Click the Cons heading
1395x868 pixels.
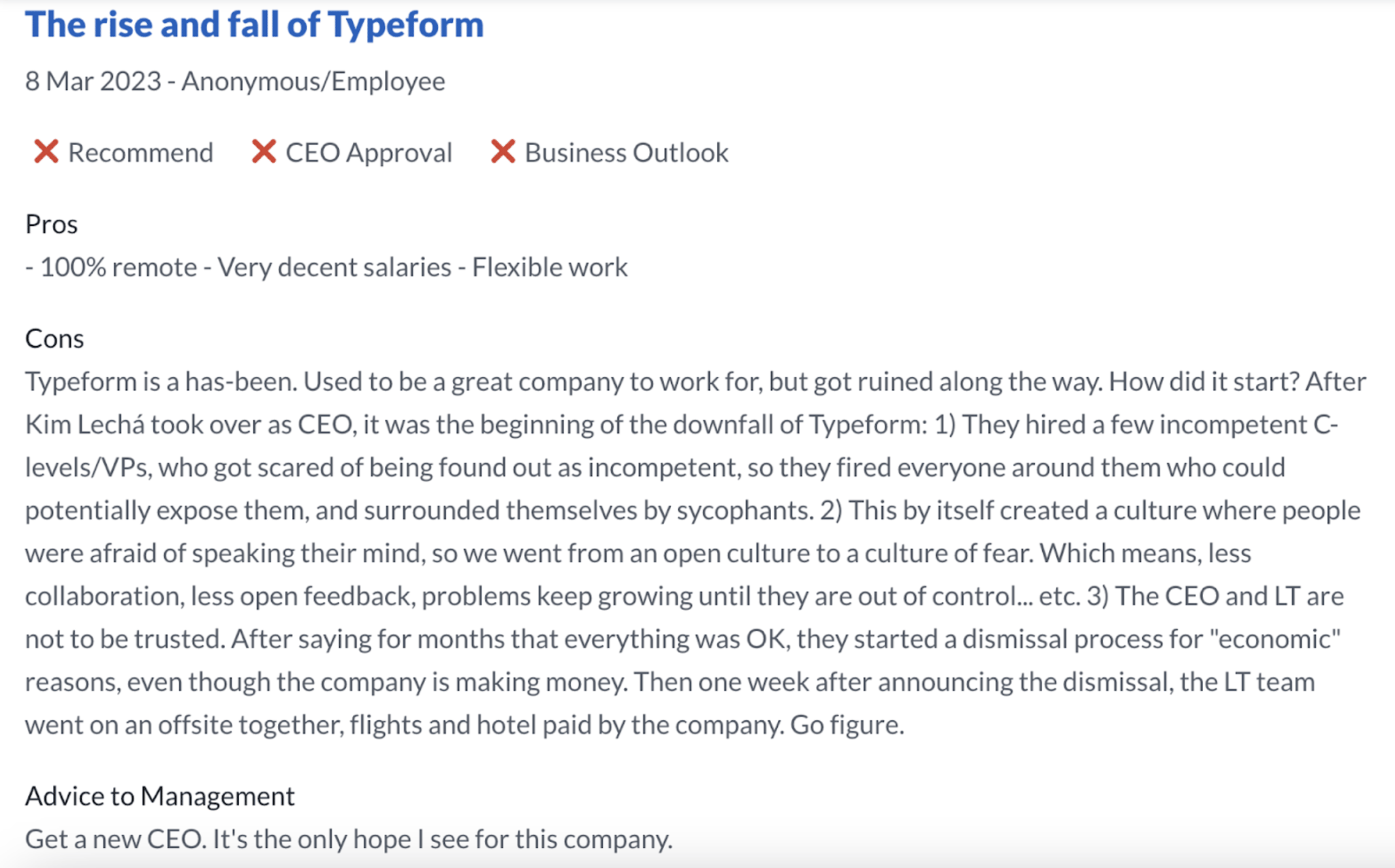[x=54, y=338]
